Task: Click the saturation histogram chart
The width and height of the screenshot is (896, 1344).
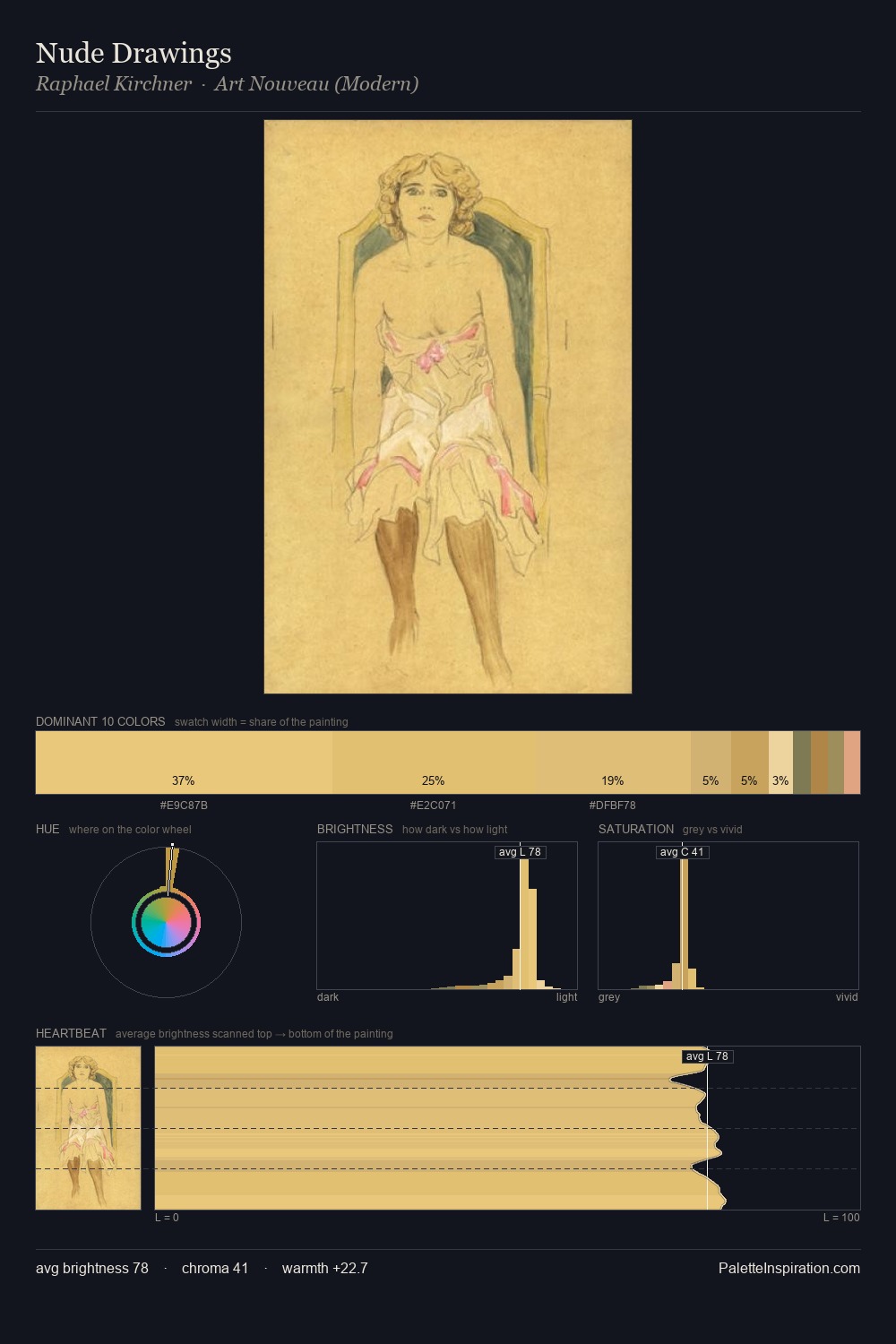Action: (x=728, y=916)
